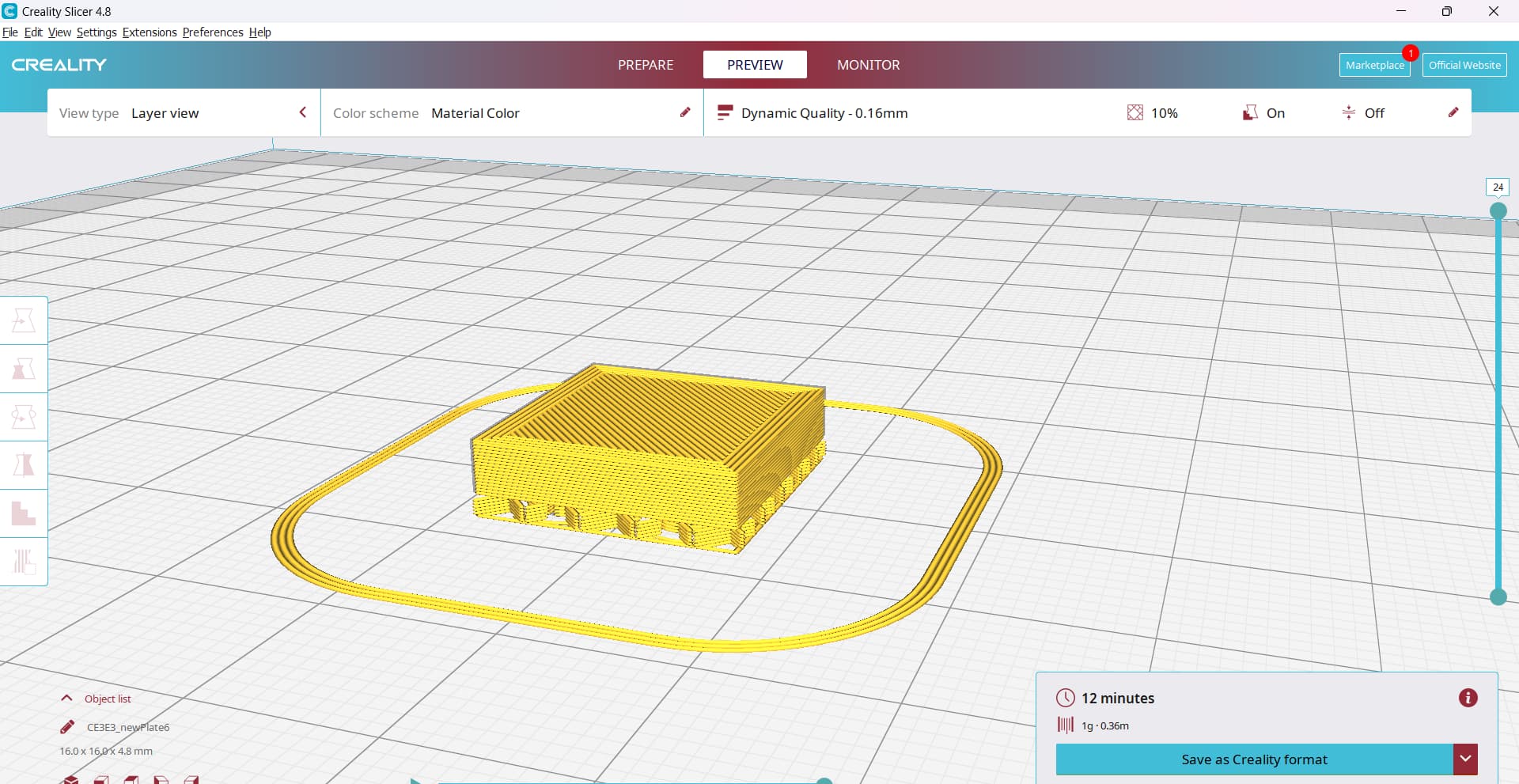Image resolution: width=1519 pixels, height=784 pixels.
Task: Open the Marketplace
Action: [x=1375, y=65]
